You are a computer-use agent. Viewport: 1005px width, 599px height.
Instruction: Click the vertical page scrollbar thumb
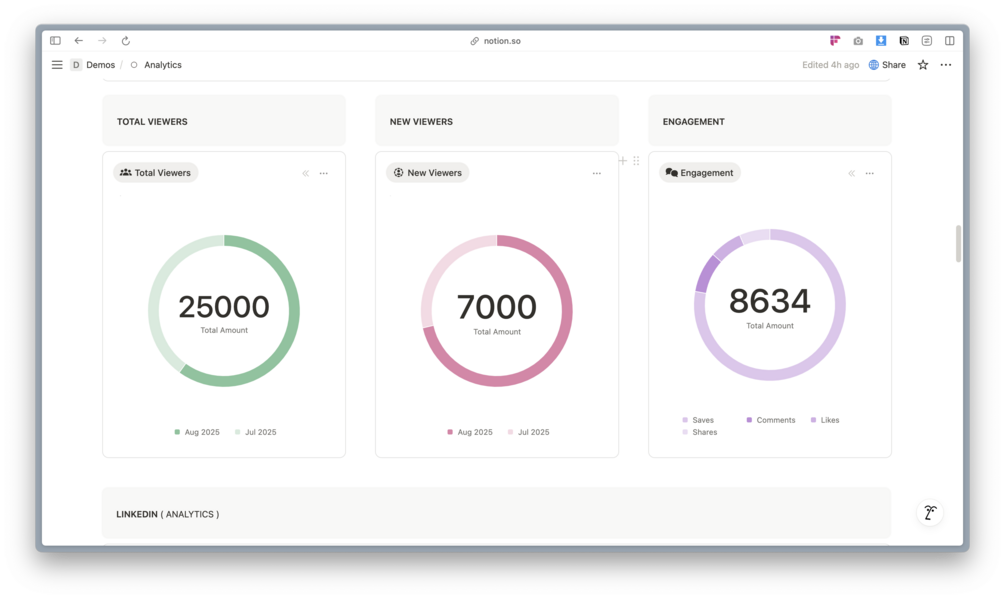pos(958,243)
